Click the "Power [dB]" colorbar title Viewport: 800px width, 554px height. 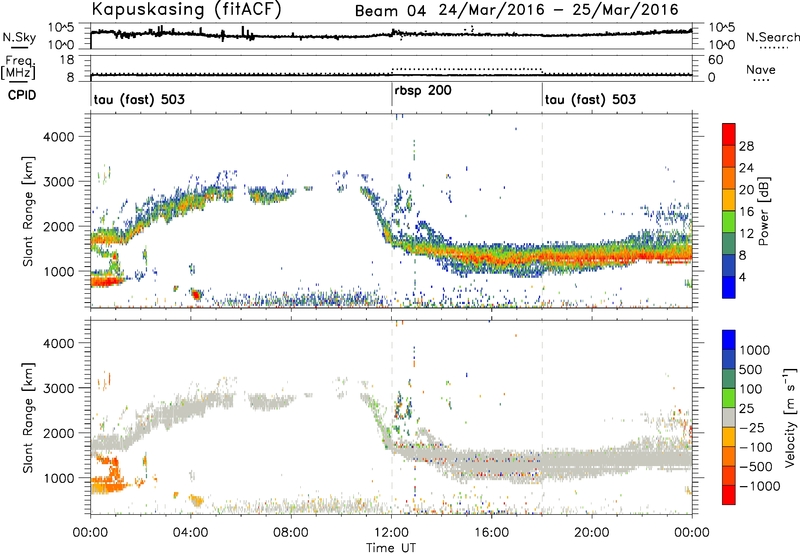click(763, 211)
